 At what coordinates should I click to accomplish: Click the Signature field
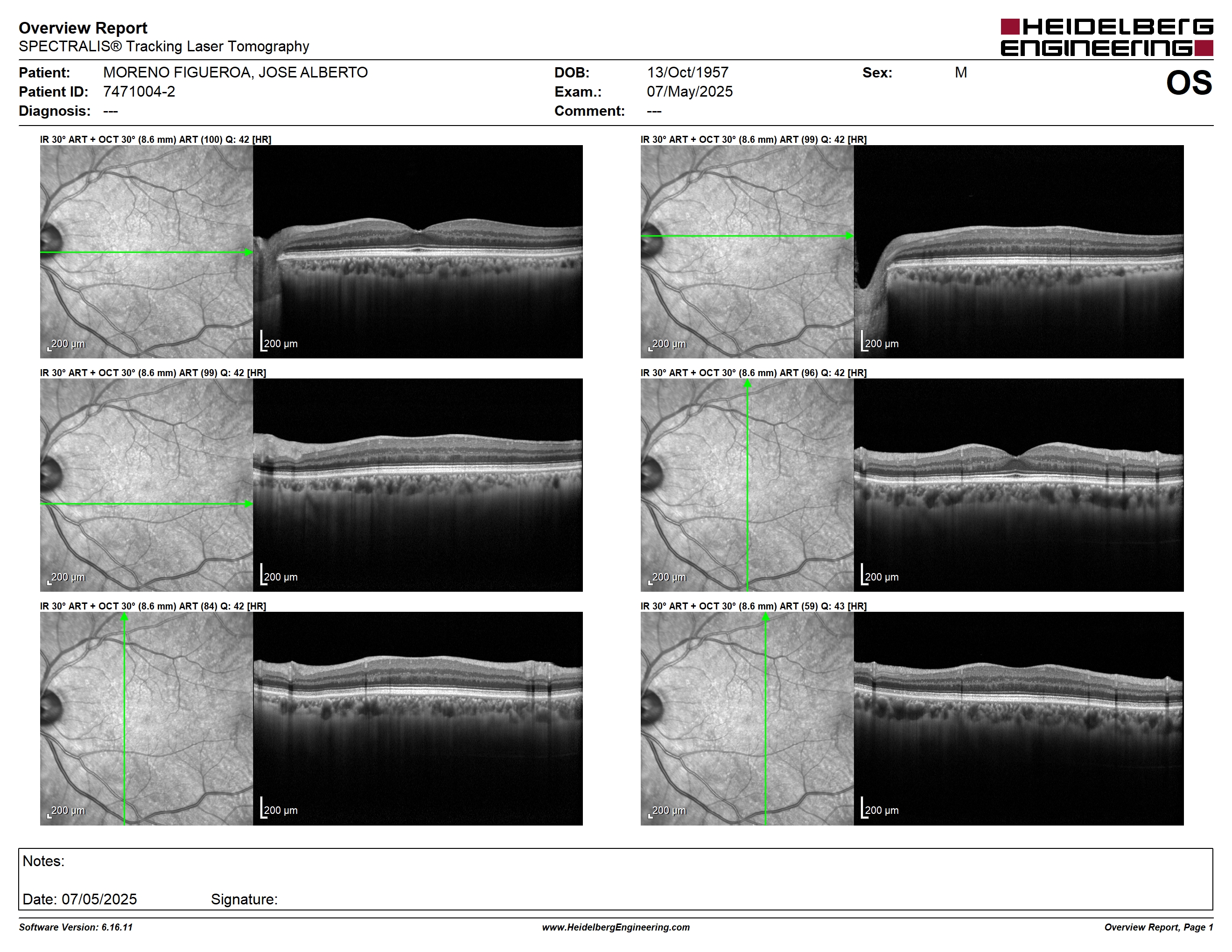tap(244, 899)
